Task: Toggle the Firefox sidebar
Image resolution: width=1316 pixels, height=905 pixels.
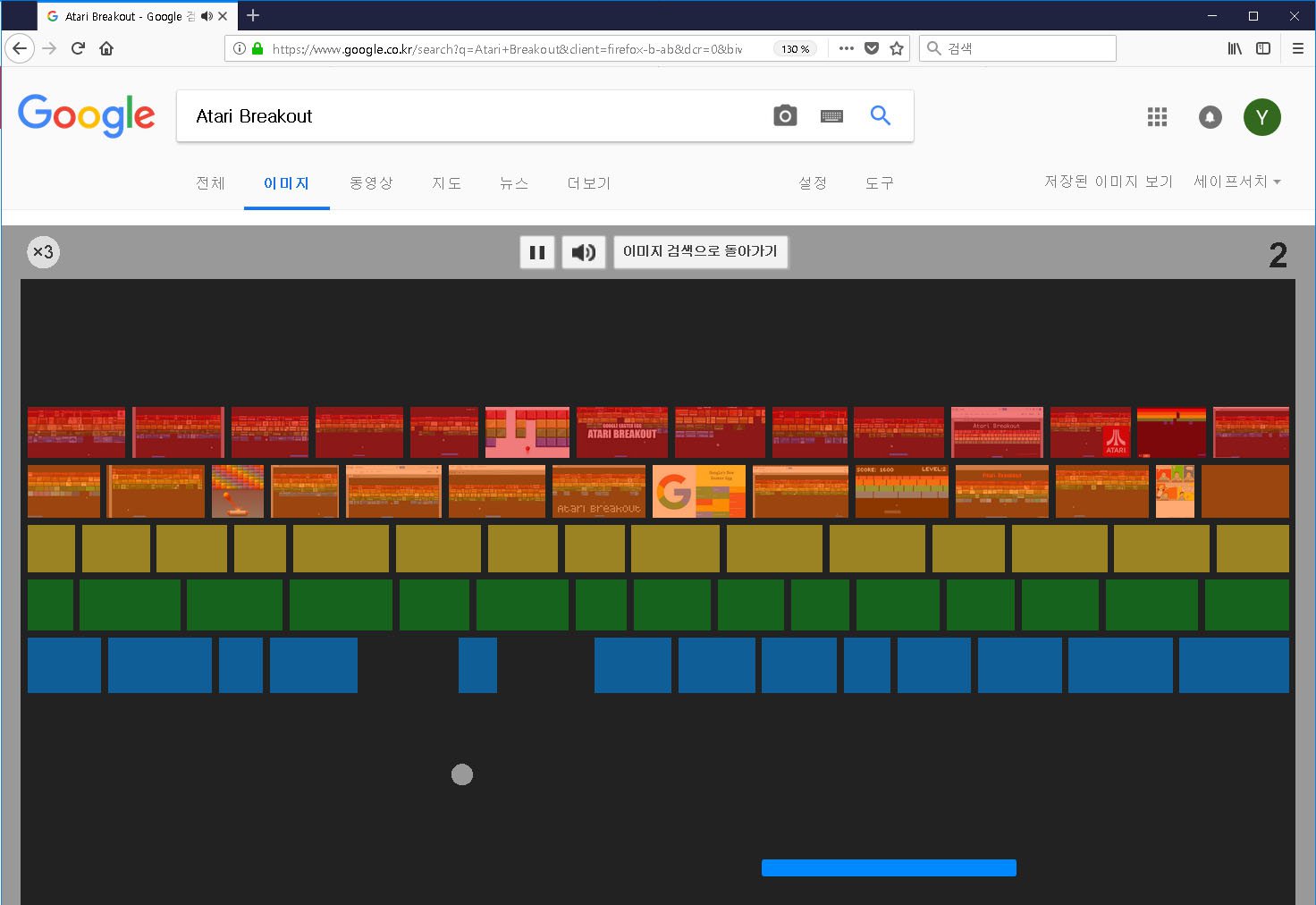Action: [x=1263, y=48]
